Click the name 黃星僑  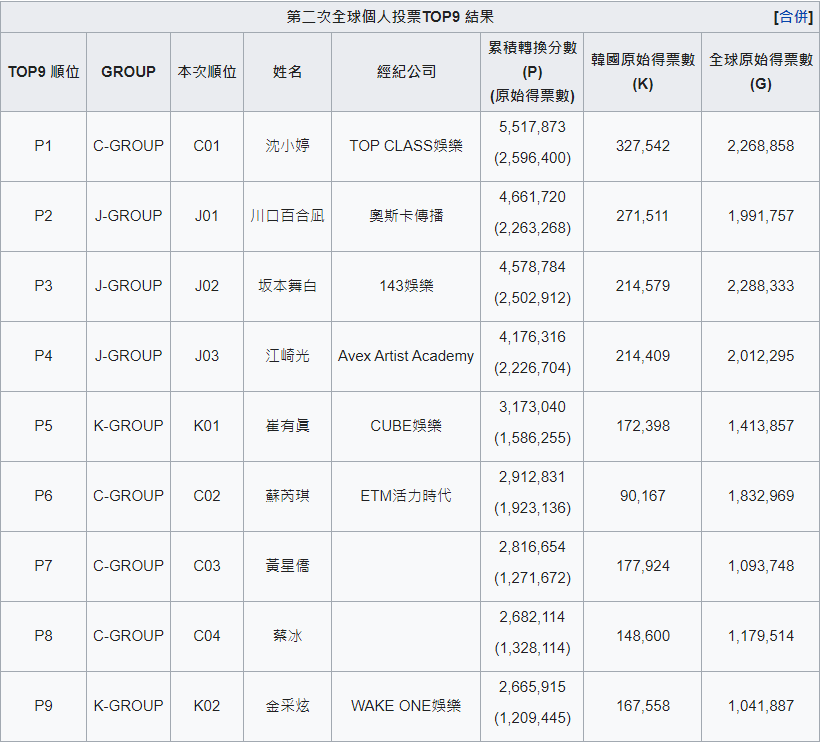tap(287, 566)
